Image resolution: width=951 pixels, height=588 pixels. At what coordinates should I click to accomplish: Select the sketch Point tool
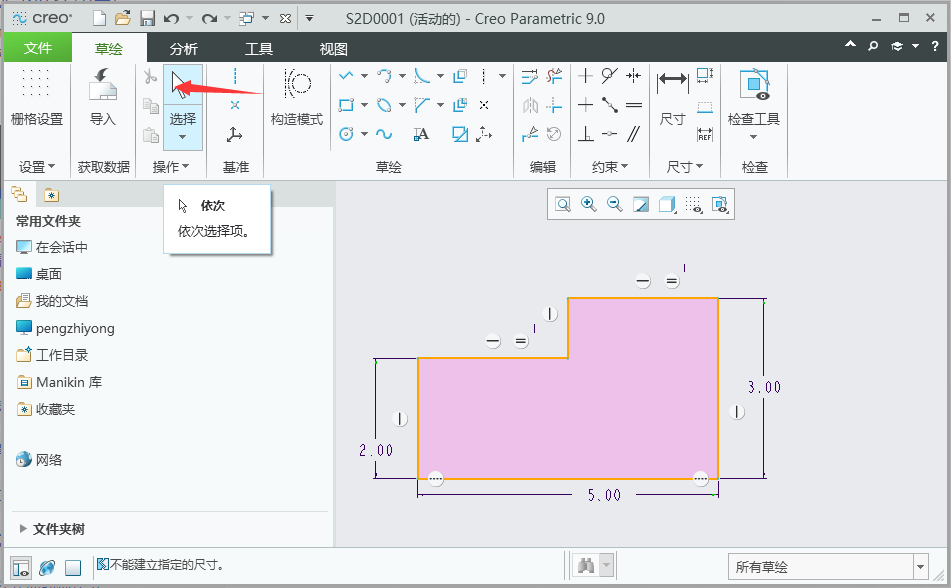[484, 105]
